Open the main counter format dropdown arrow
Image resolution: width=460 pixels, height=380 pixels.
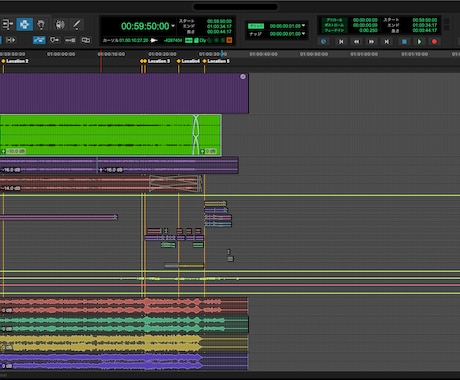173,26
